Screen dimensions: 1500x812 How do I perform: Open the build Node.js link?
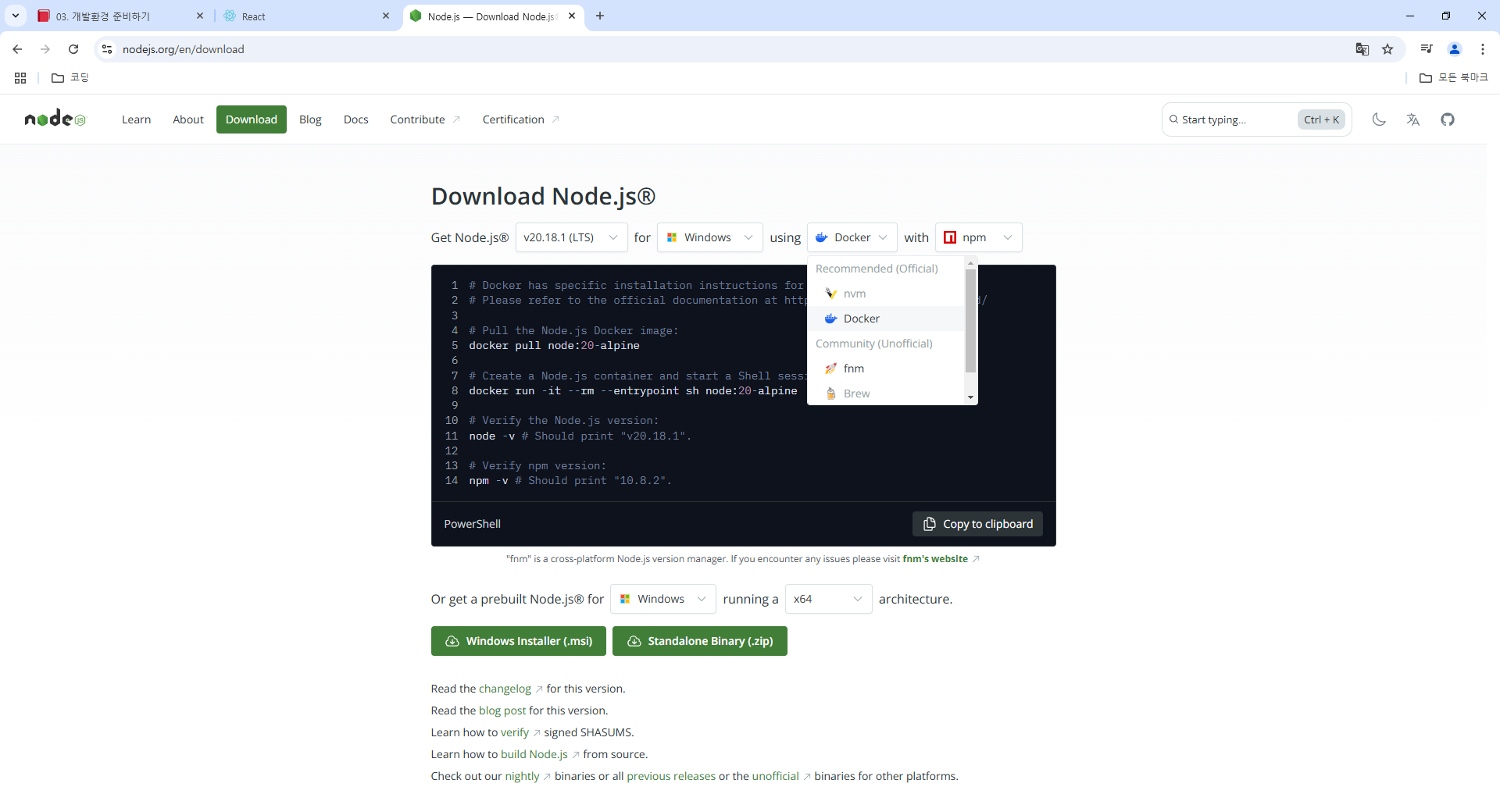tap(540, 754)
